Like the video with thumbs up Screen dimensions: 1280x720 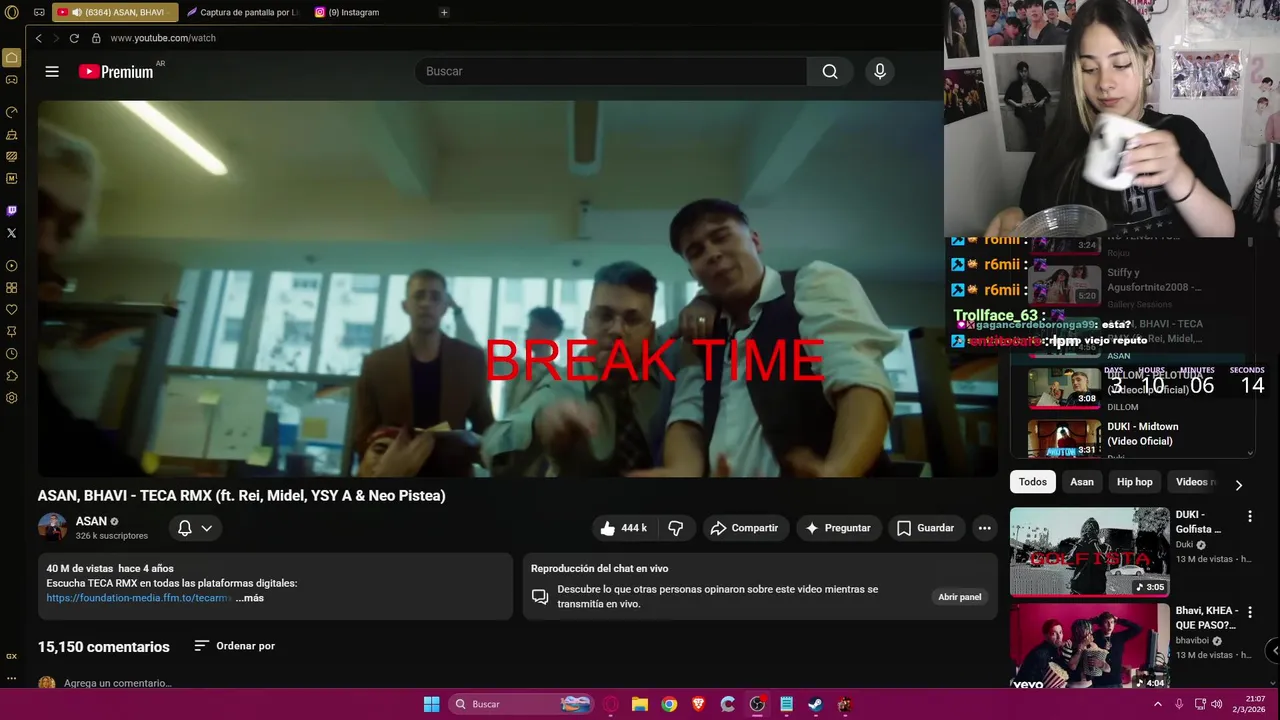point(623,528)
